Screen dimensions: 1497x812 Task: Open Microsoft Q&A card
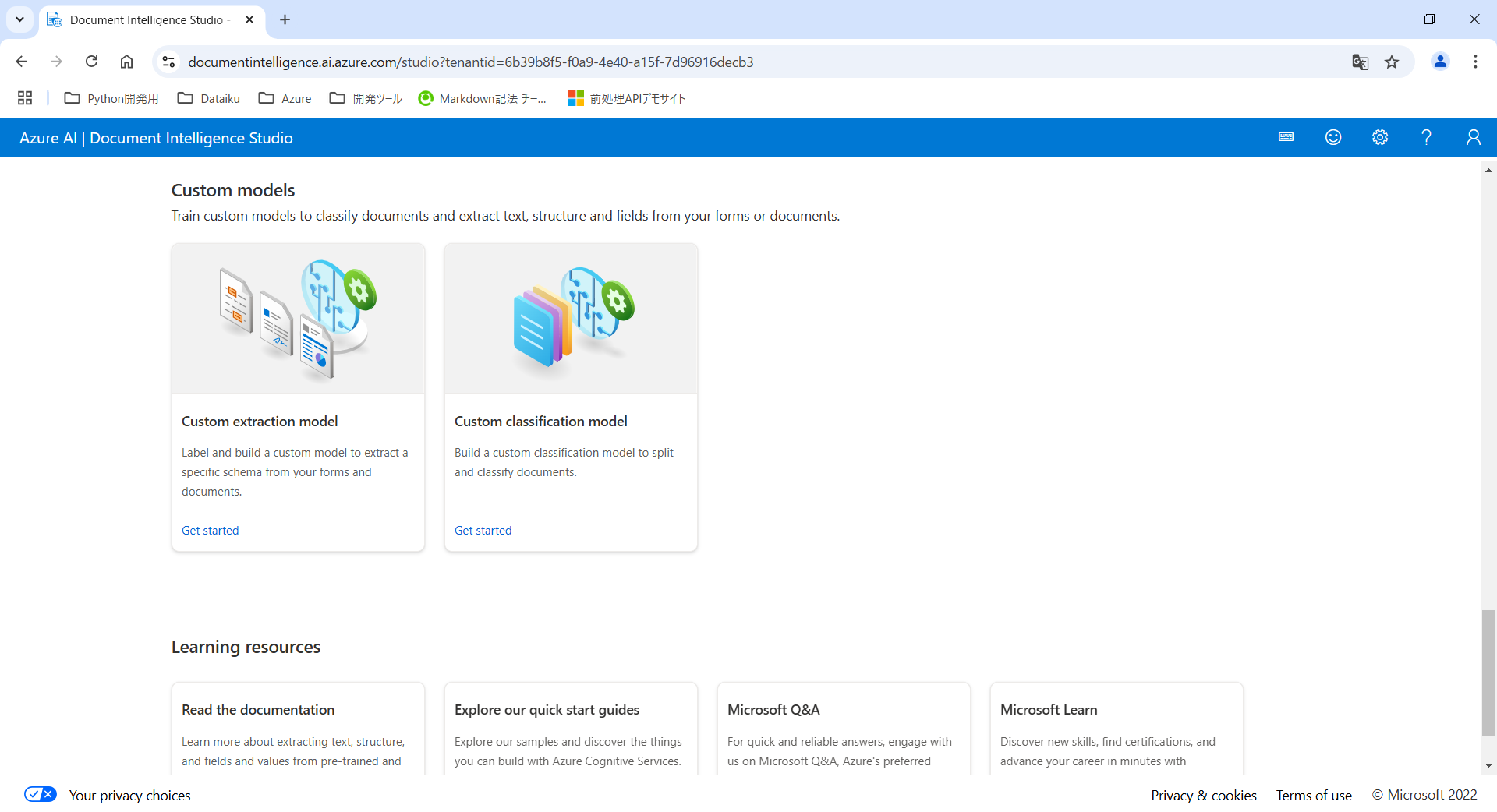pos(844,729)
